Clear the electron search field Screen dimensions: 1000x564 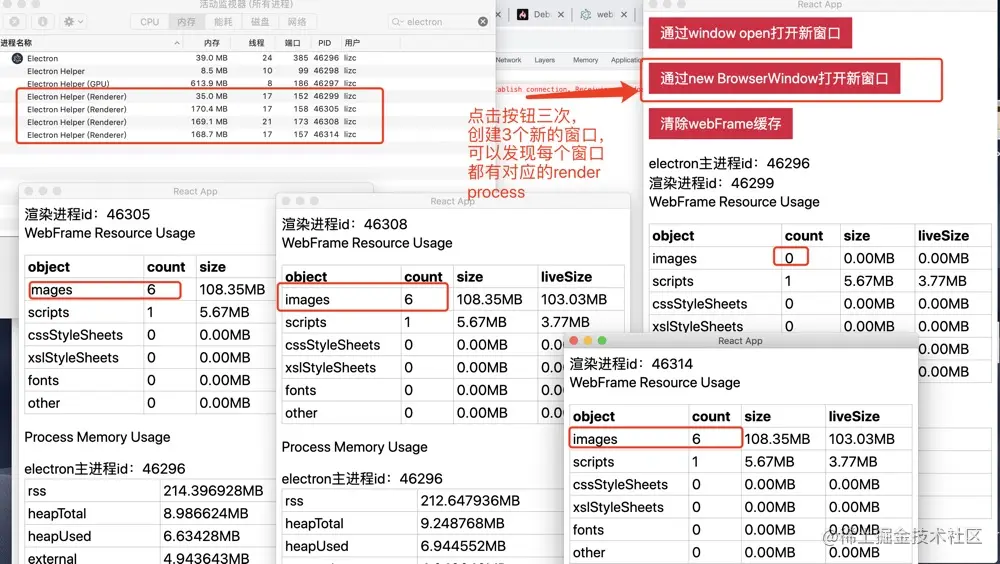(x=483, y=22)
